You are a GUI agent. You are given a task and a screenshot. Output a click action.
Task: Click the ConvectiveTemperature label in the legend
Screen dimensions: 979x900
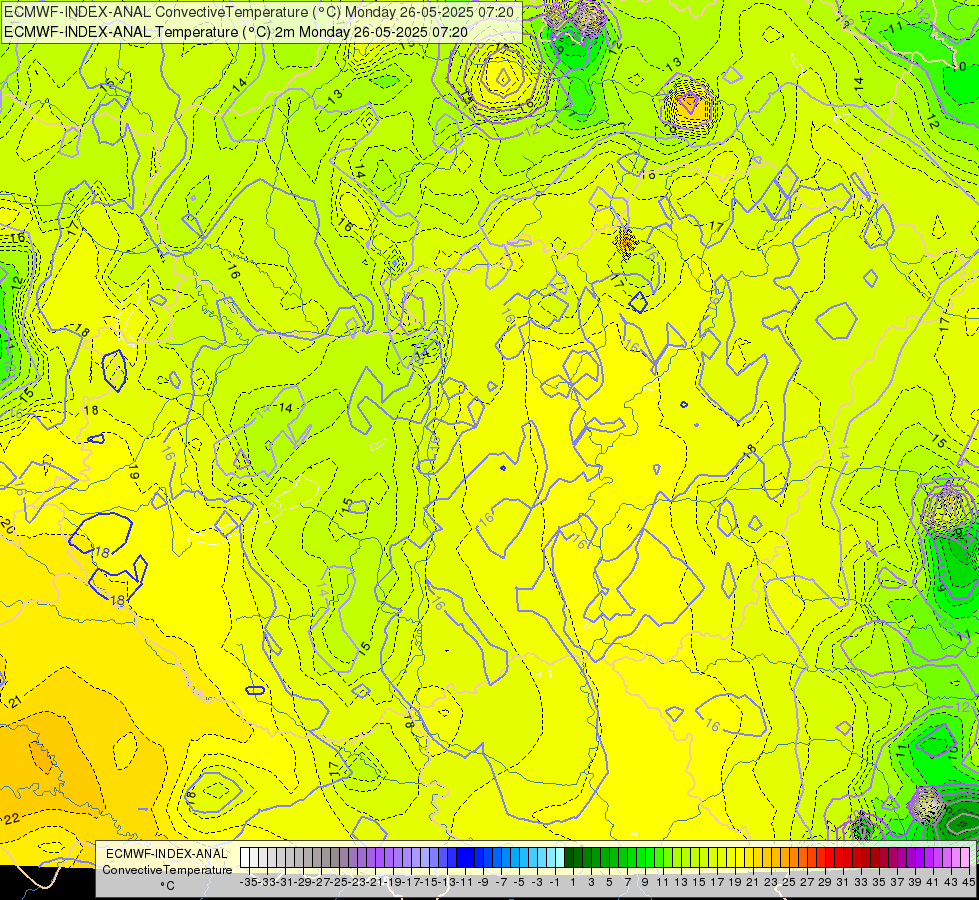(x=167, y=869)
